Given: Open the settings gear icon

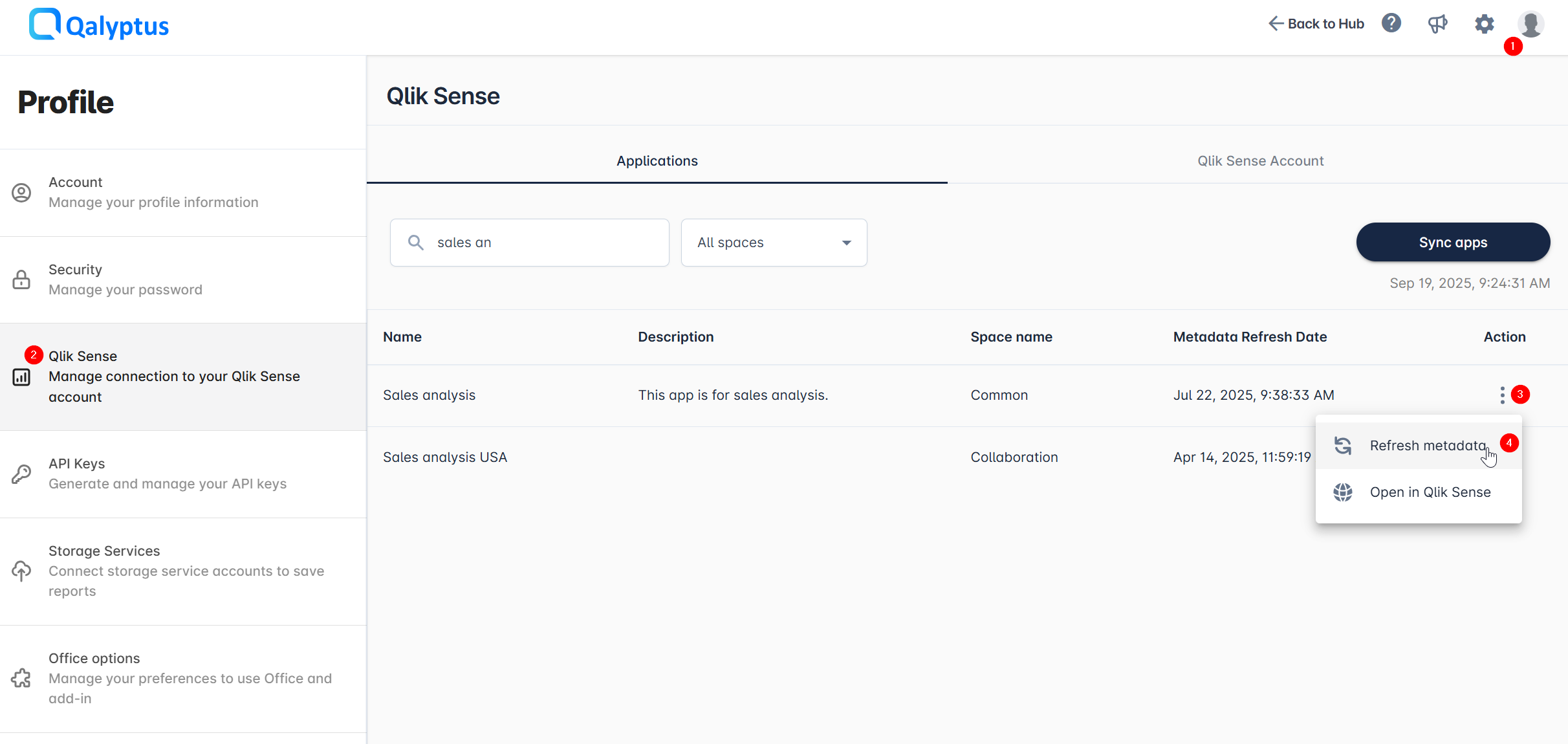Looking at the screenshot, I should click(1485, 23).
